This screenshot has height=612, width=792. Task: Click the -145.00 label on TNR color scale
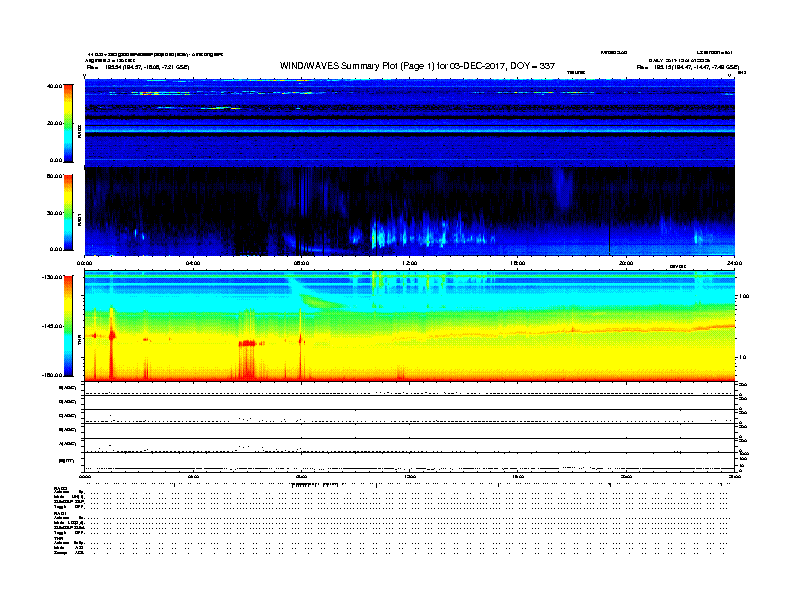pos(52,326)
